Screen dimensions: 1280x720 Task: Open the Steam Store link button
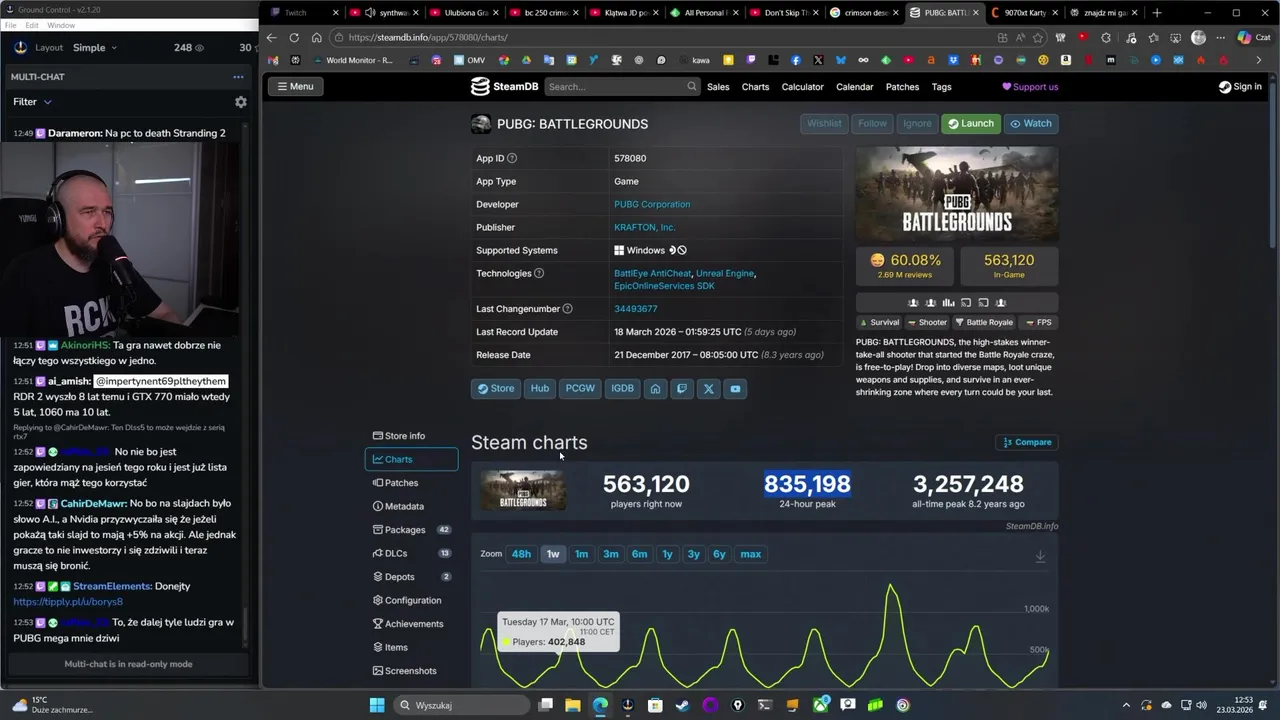[x=496, y=389]
